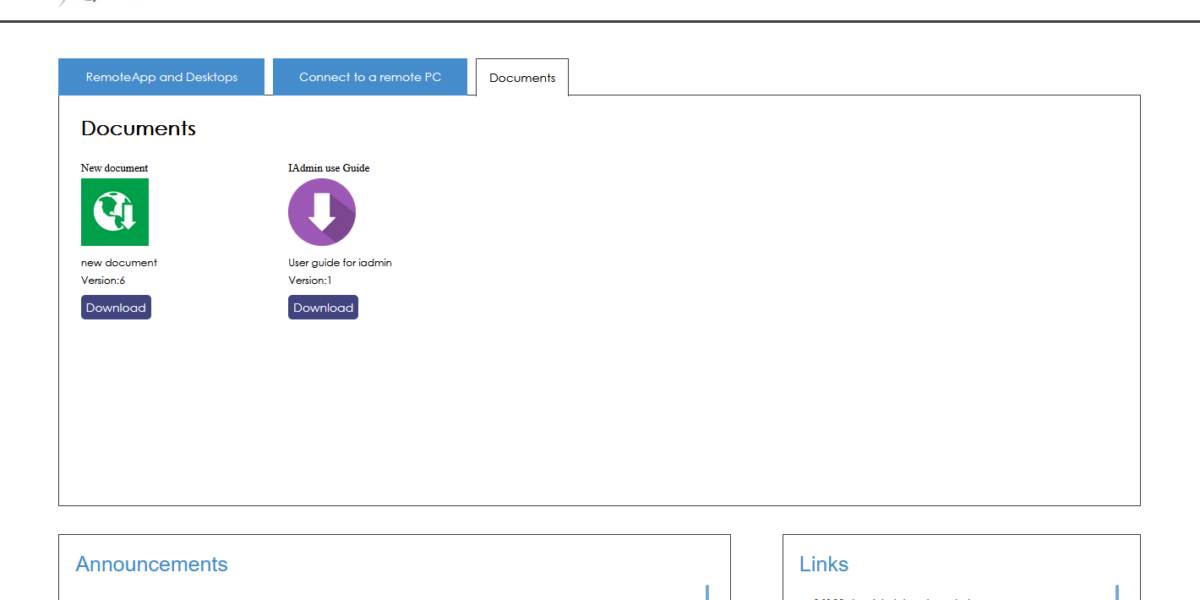The height and width of the screenshot is (600, 1200).
Task: Click the Links panel scrollbar
Action: coord(1117,592)
